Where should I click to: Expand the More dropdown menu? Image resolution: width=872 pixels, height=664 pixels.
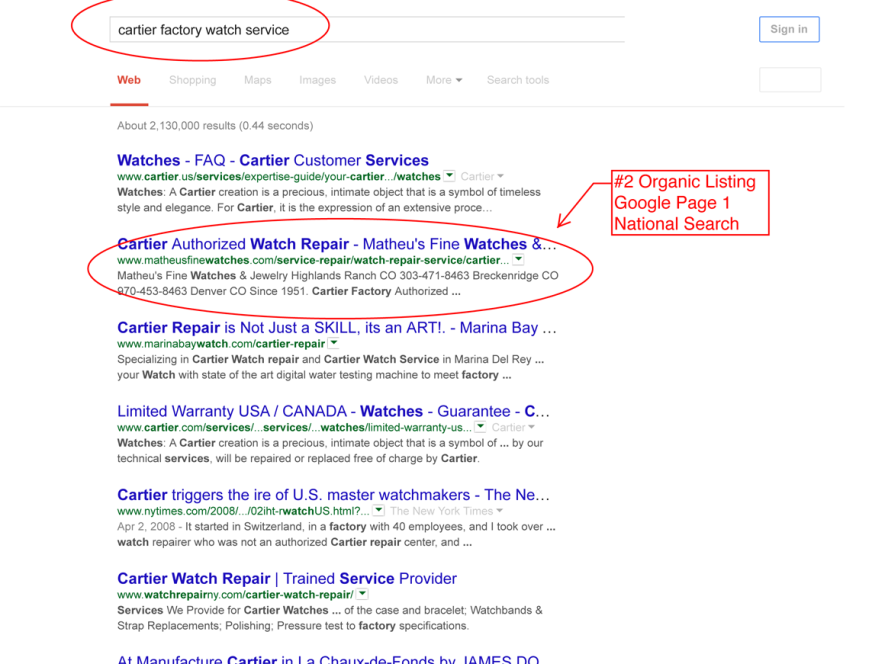coord(444,80)
